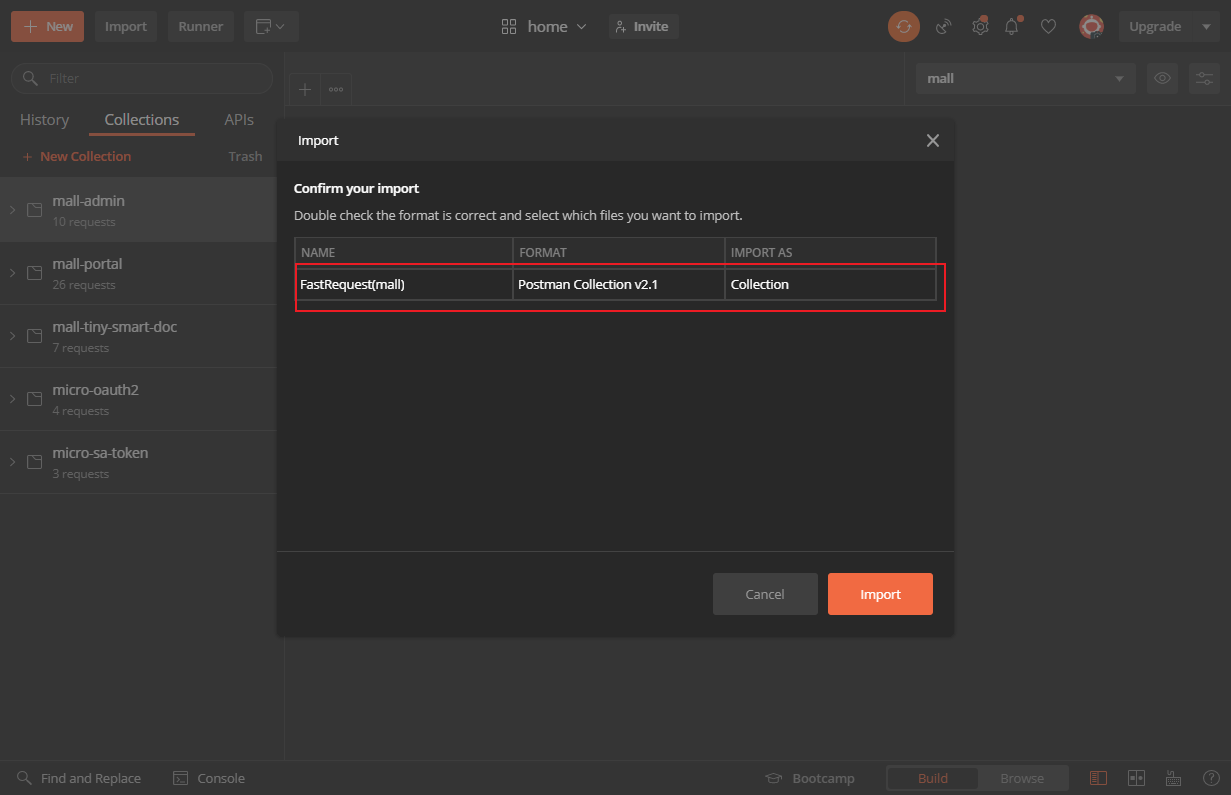Open the capture requests satellite icon
1231x795 pixels.
pyautogui.click(x=943, y=27)
